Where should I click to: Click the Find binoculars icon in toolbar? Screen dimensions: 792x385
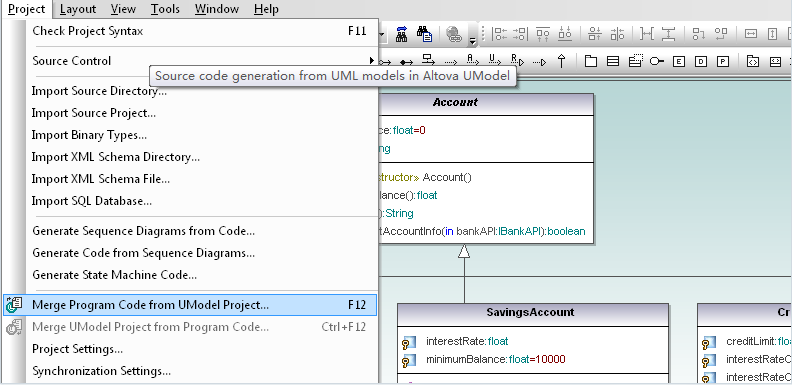pyautogui.click(x=402, y=34)
